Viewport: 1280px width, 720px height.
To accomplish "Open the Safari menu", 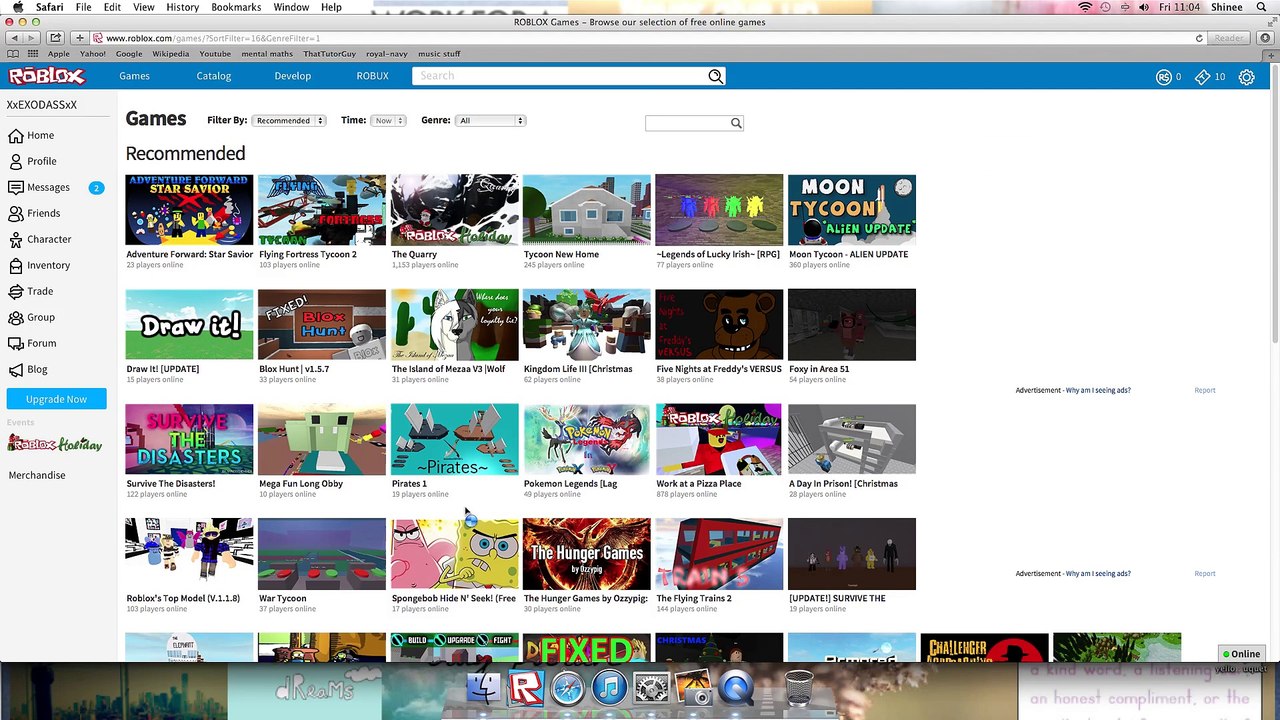I will (x=50, y=7).
